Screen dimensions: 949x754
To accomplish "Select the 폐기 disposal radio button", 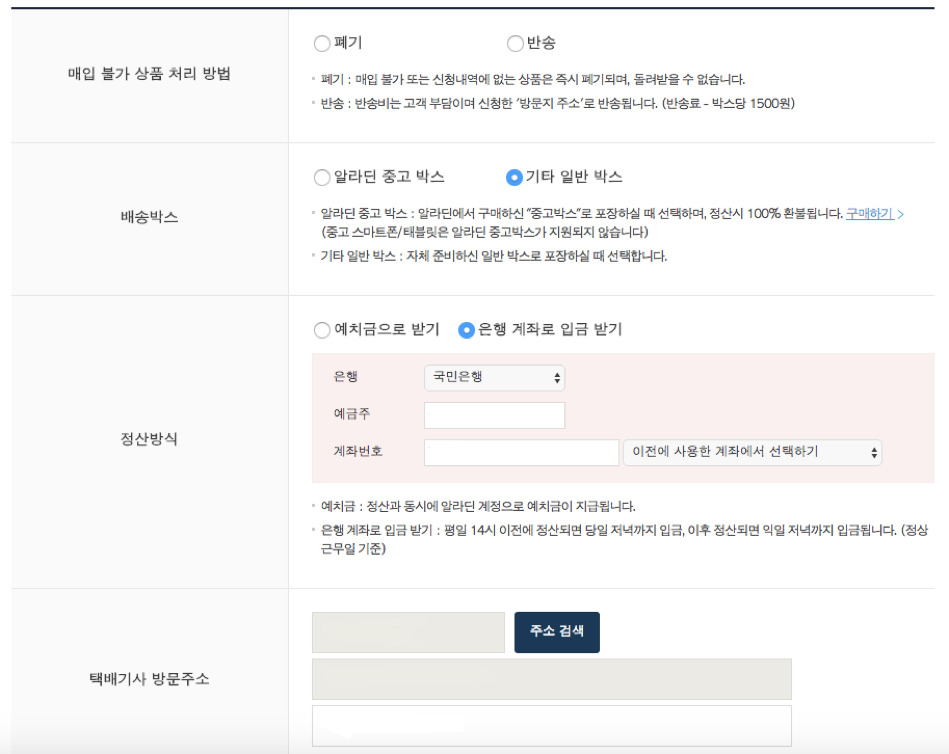I will point(321,43).
